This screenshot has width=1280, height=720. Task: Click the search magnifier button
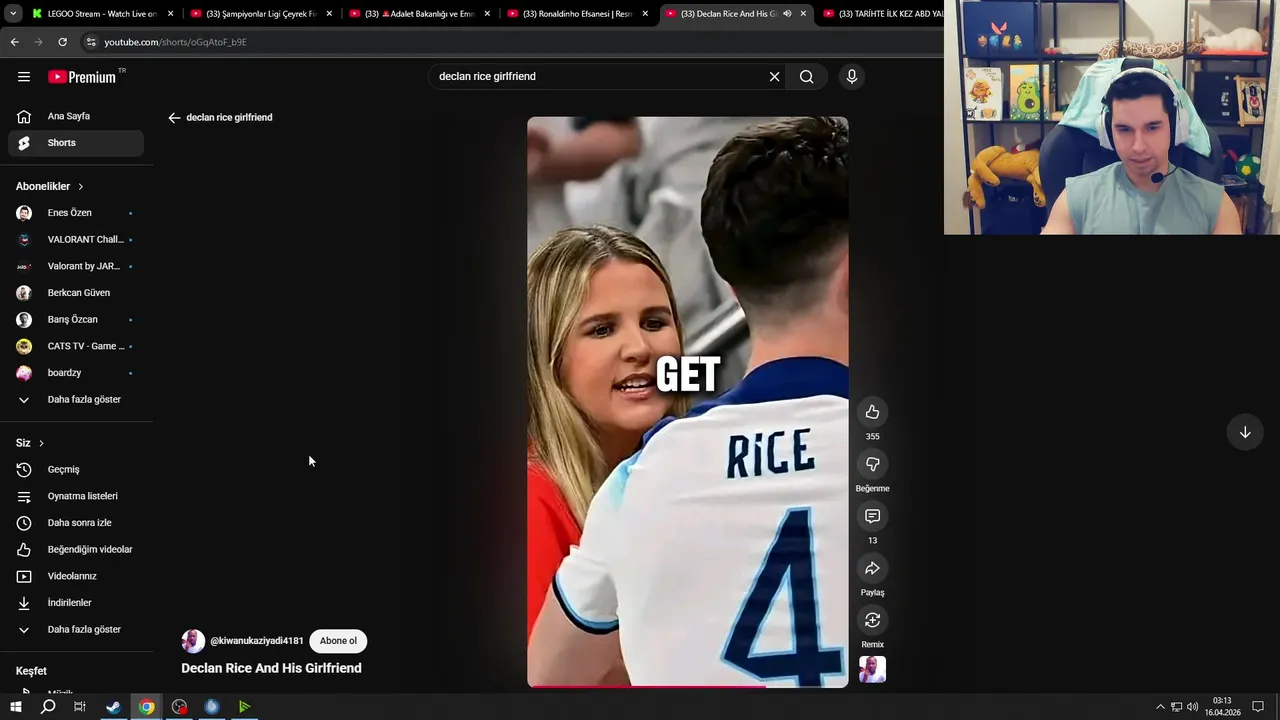pyautogui.click(x=807, y=77)
